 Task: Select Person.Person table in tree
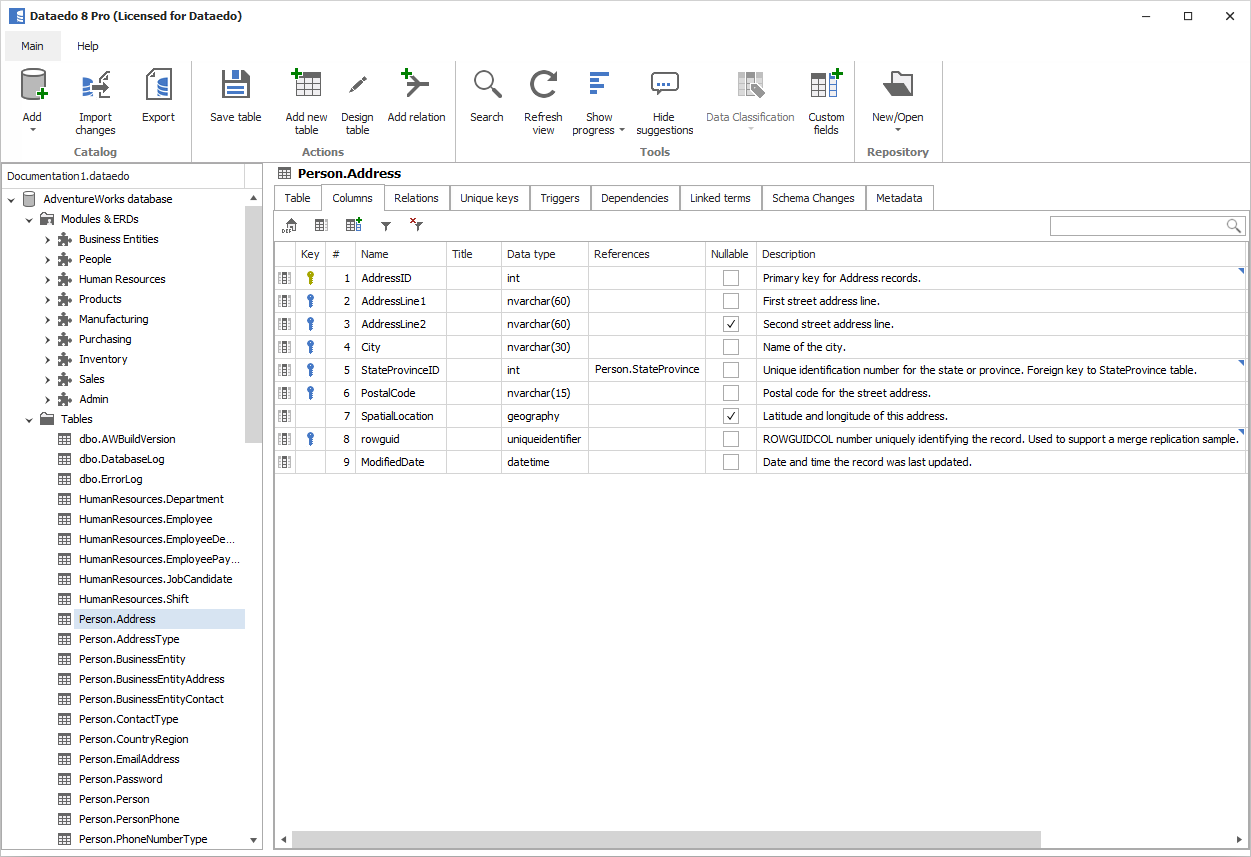point(114,799)
